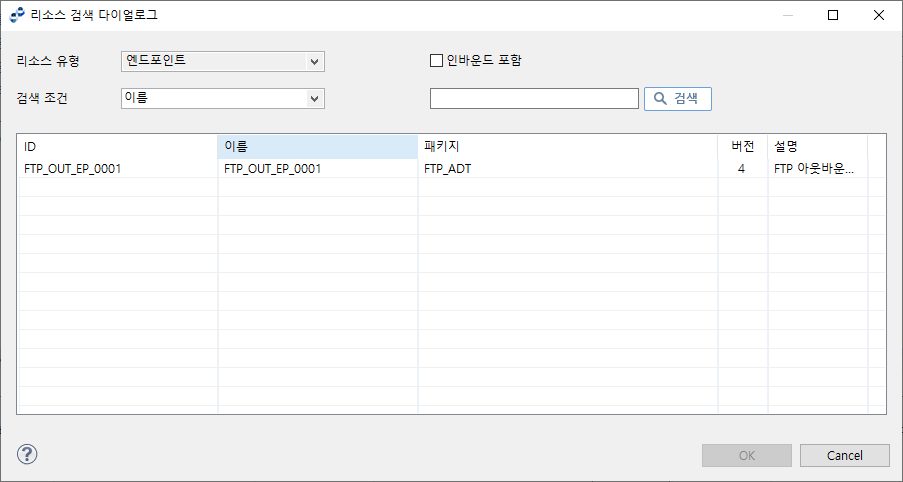The height and width of the screenshot is (482, 903).
Task: Click the search text input field
Action: pyautogui.click(x=534, y=98)
